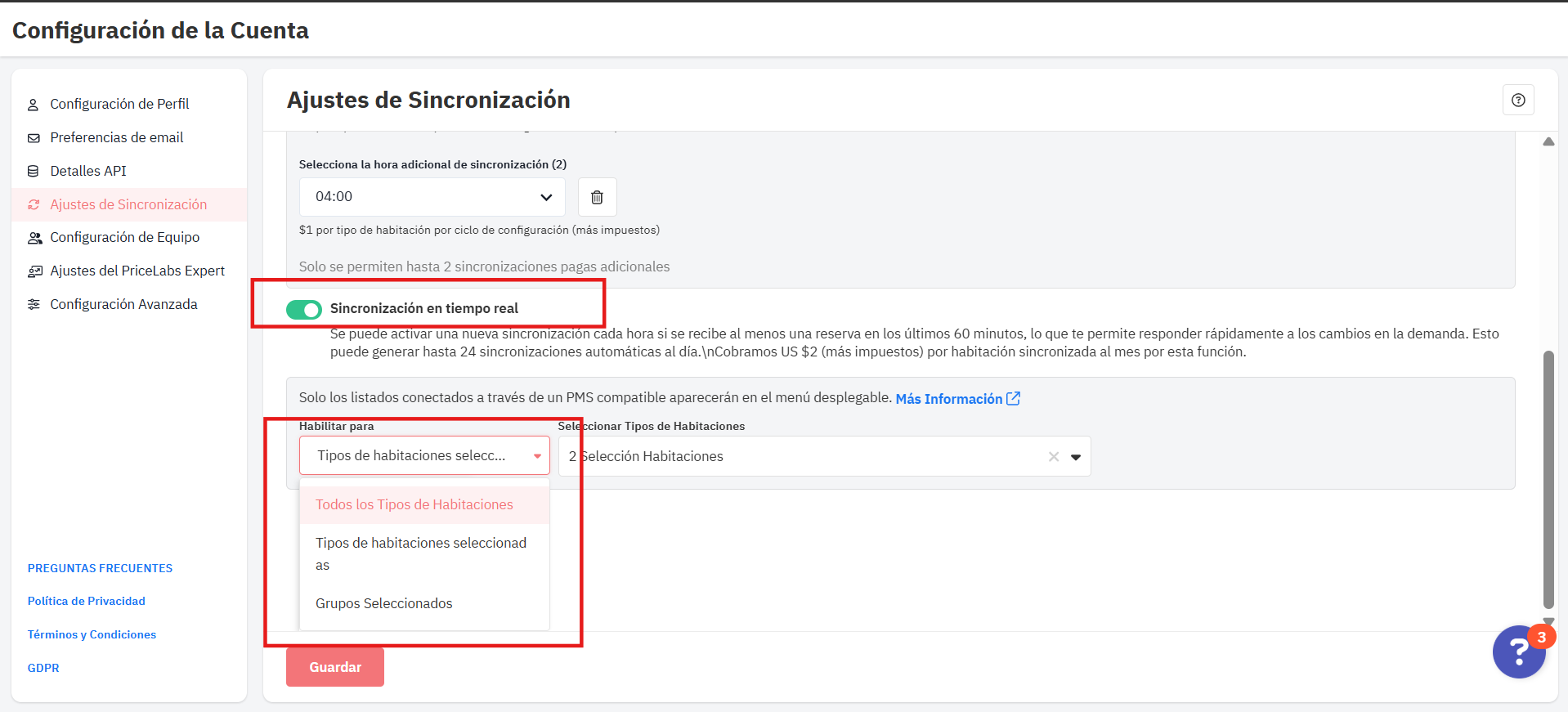Click the scrollbar up arrow in settings panel

(1548, 142)
